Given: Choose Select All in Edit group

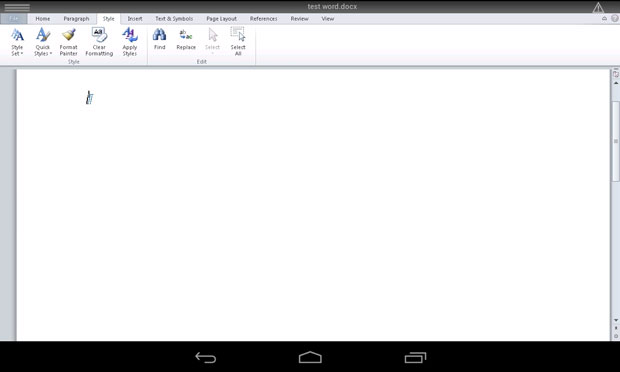Looking at the screenshot, I should coord(238,42).
